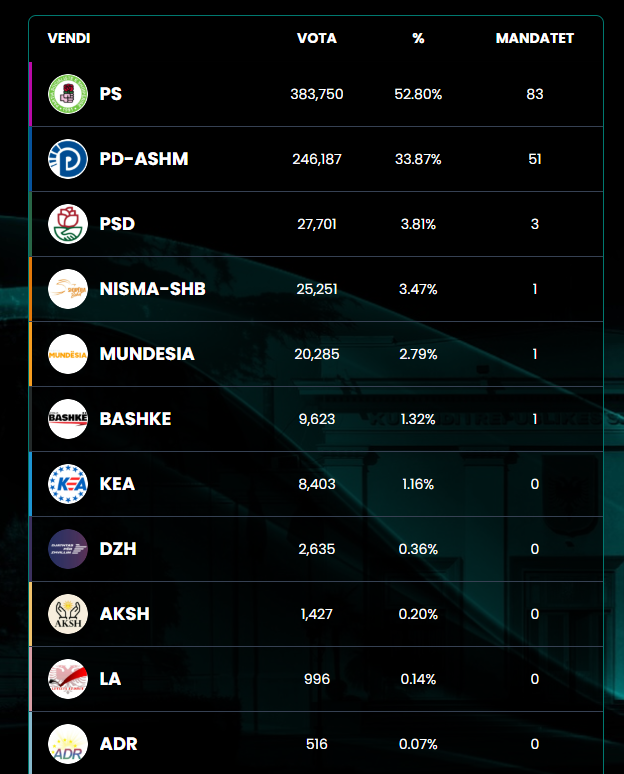624x774 pixels.
Task: Click the PD-ASHM party logo
Action: [68, 159]
